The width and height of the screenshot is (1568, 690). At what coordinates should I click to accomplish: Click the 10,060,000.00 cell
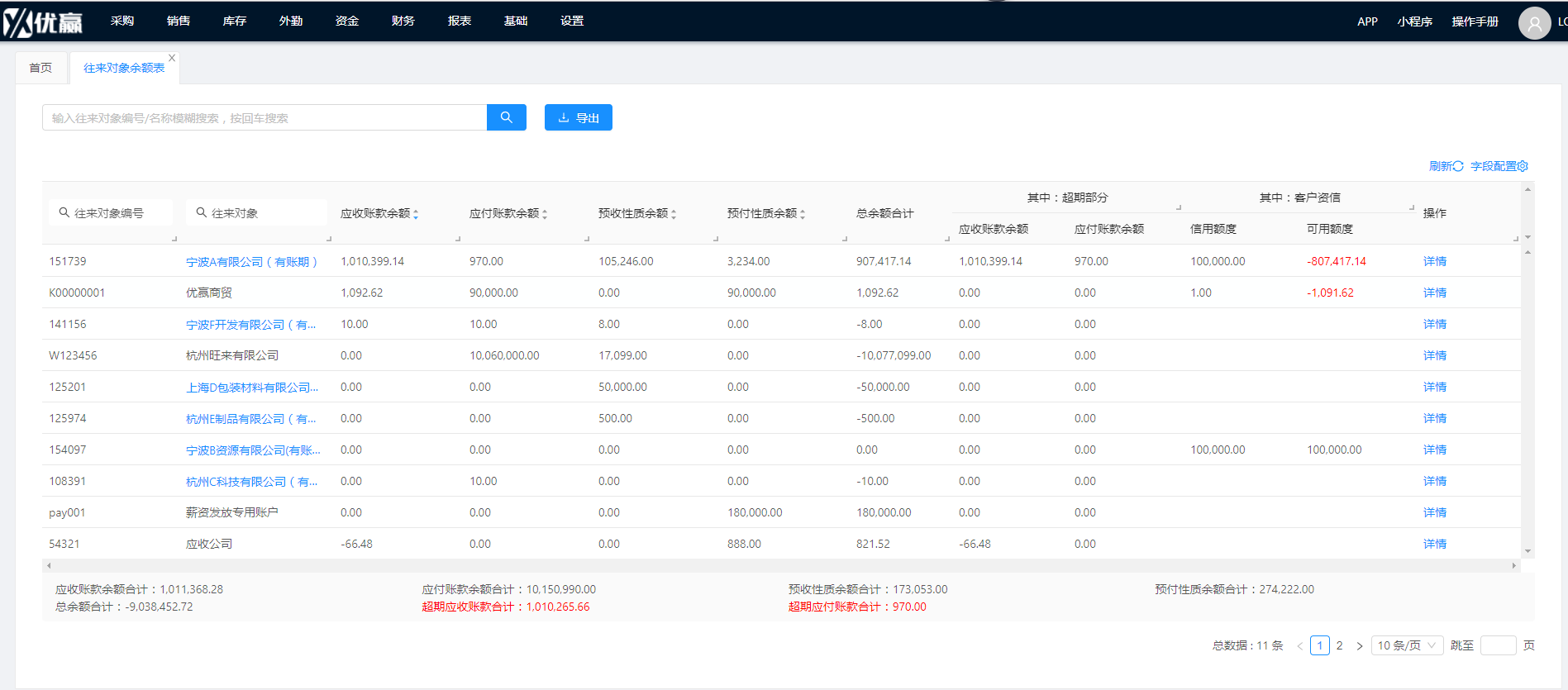point(504,355)
